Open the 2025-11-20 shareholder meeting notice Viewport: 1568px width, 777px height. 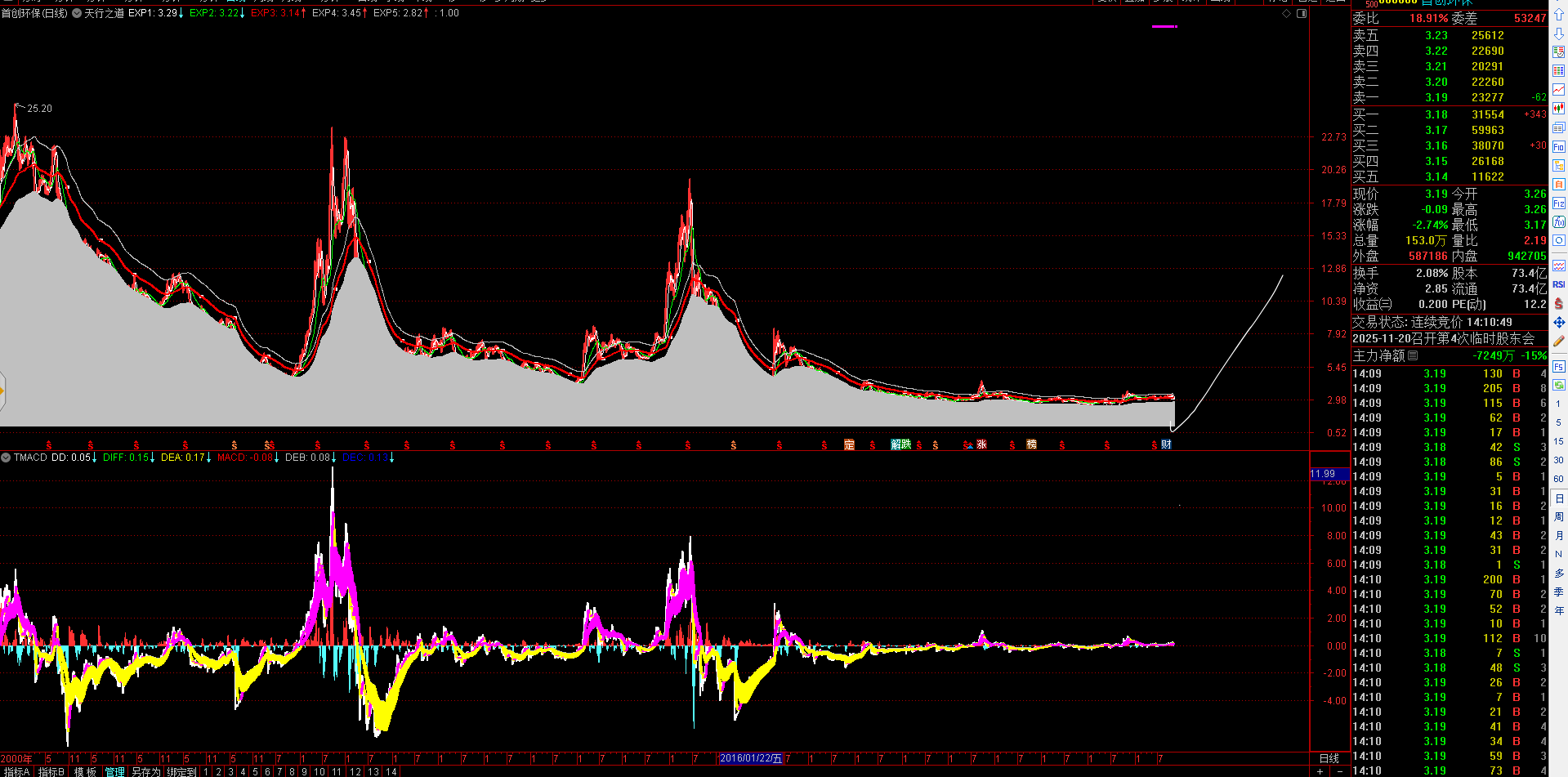click(x=1444, y=338)
